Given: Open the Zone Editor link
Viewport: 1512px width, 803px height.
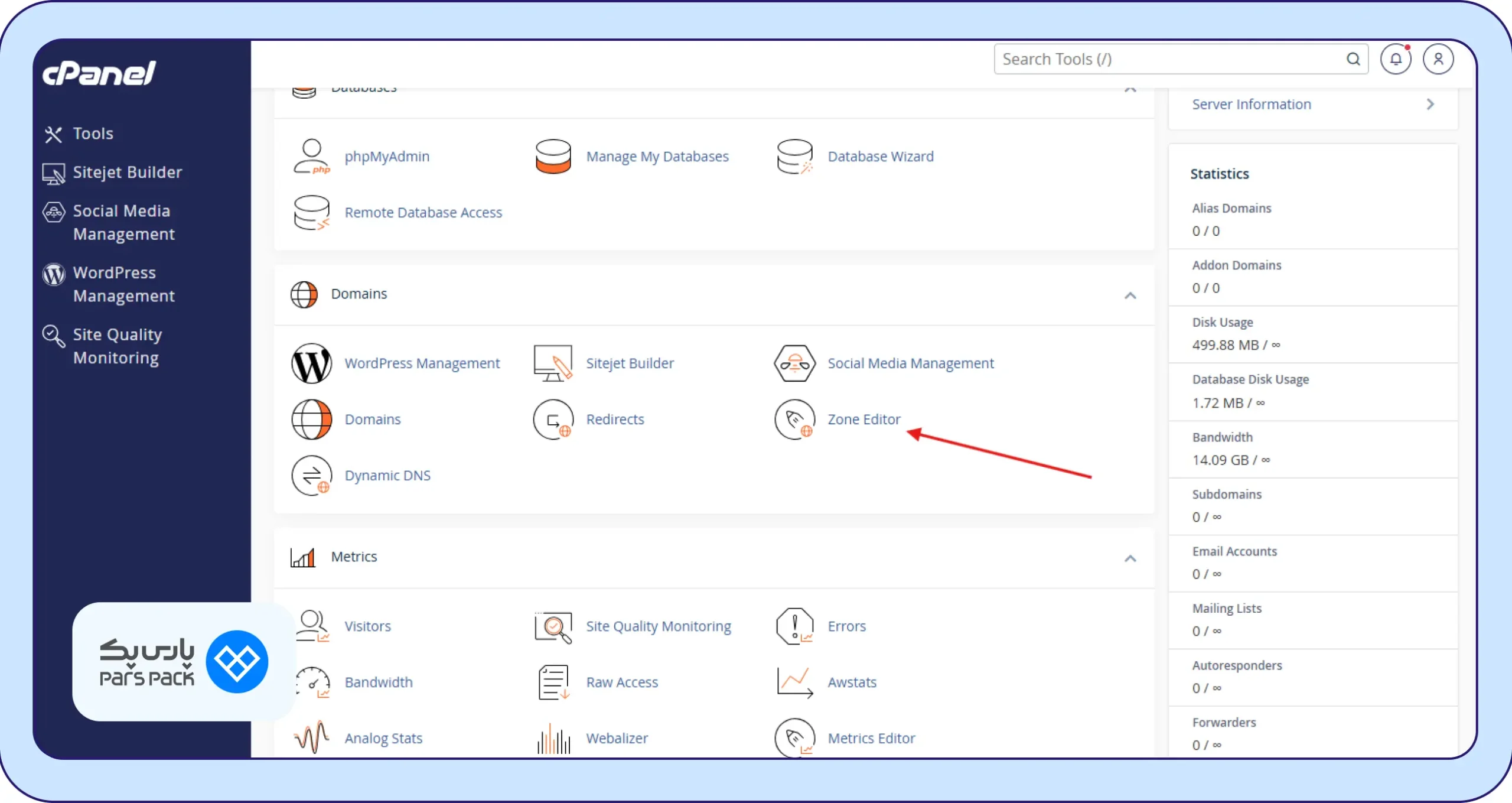Looking at the screenshot, I should [x=863, y=420].
